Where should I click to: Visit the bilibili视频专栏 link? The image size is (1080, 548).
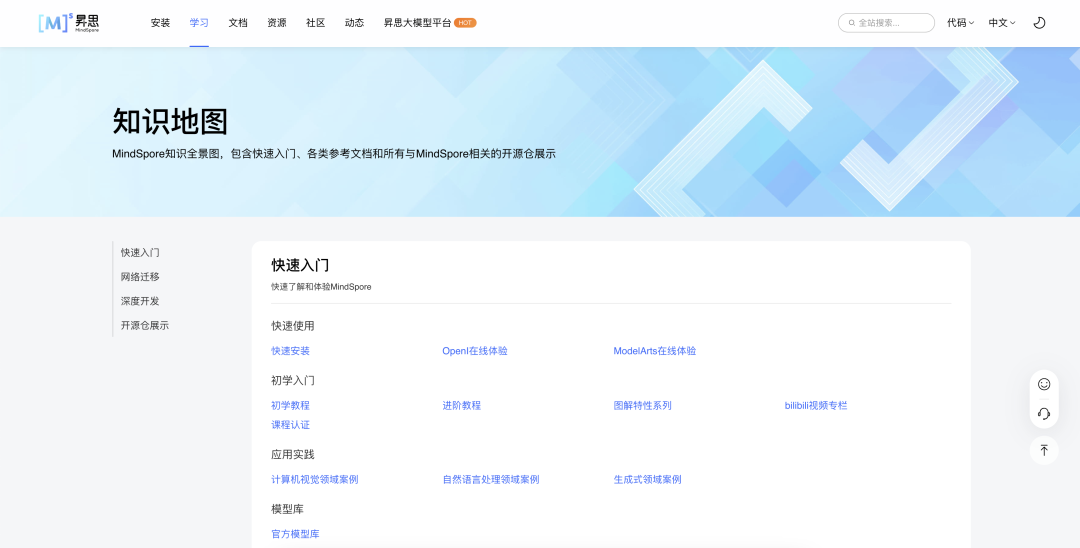(x=815, y=405)
